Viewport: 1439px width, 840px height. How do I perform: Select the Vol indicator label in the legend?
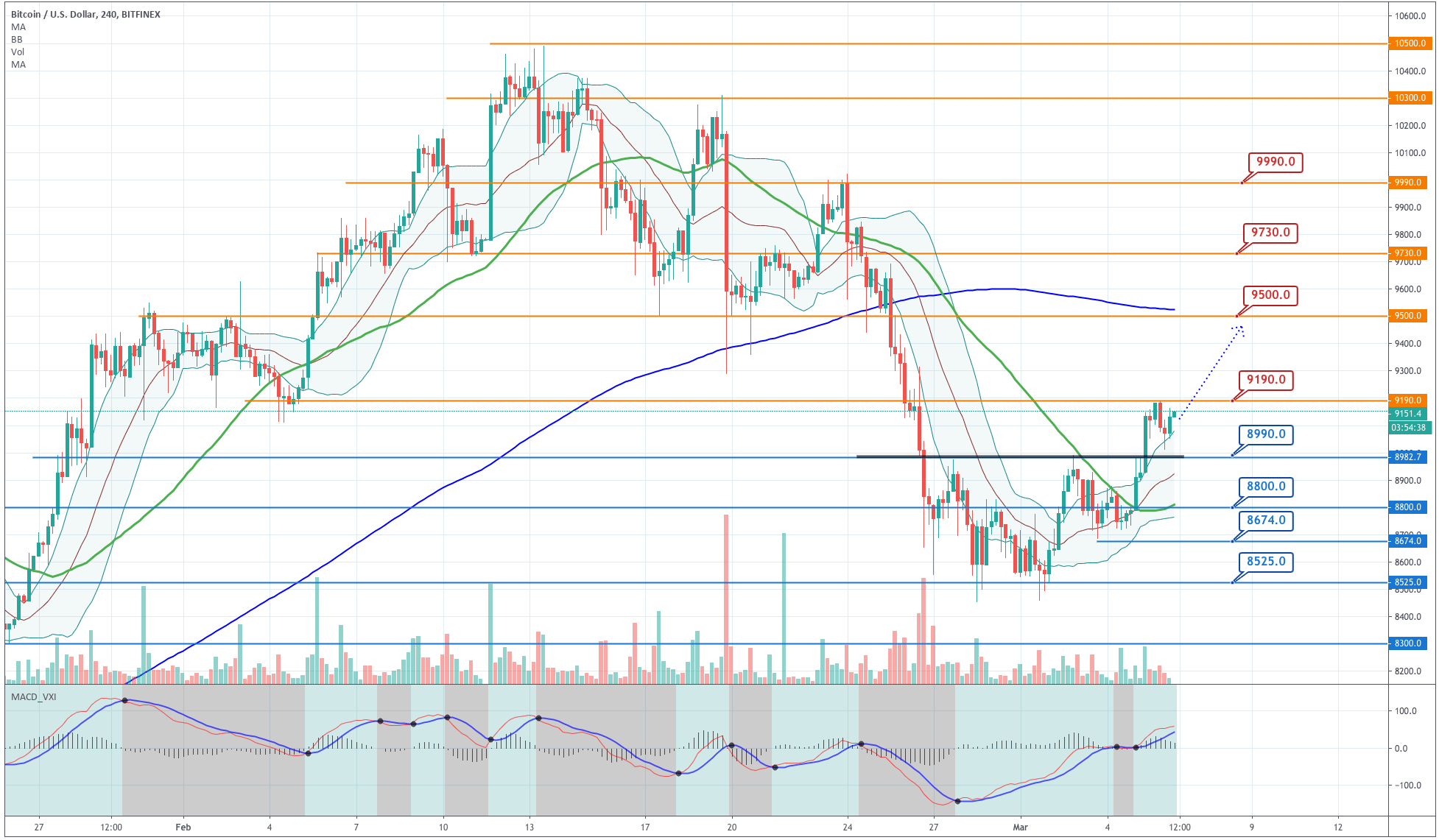pos(18,52)
